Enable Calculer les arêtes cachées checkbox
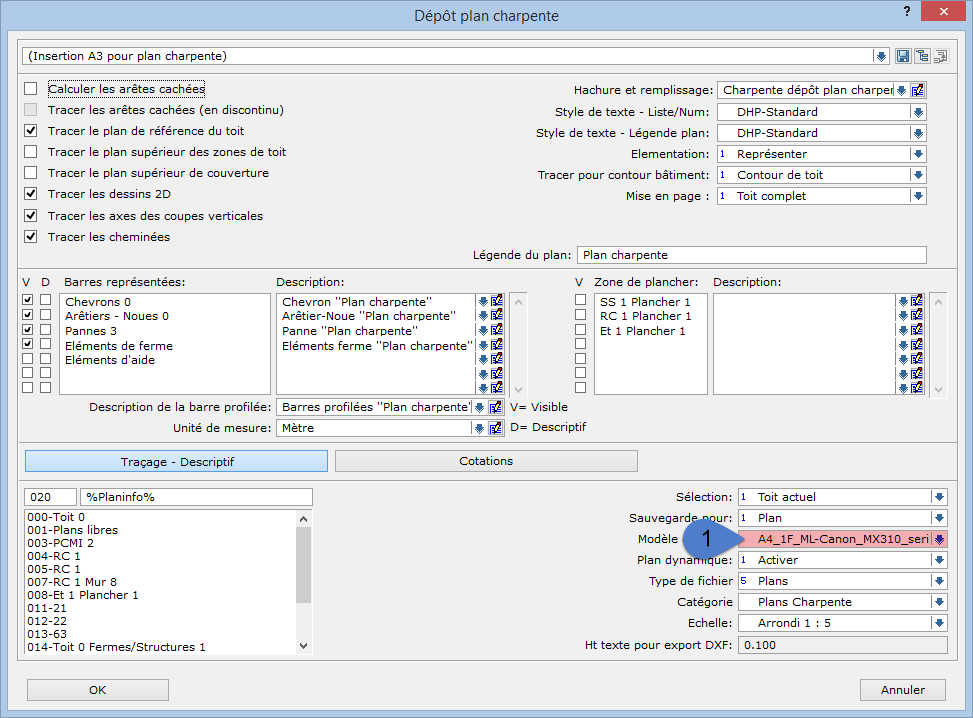Screen dimensions: 973x718 coord(31,89)
